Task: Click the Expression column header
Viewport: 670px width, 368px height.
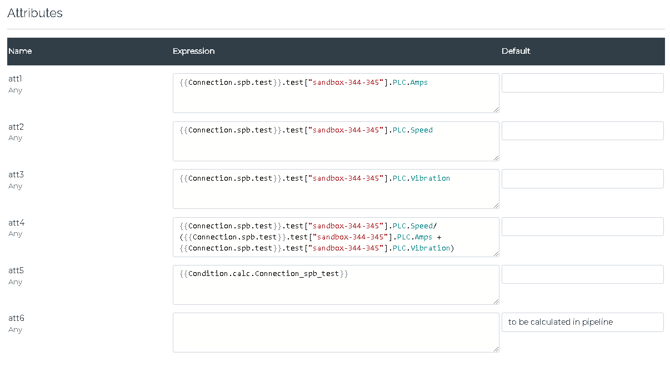Action: coord(194,51)
